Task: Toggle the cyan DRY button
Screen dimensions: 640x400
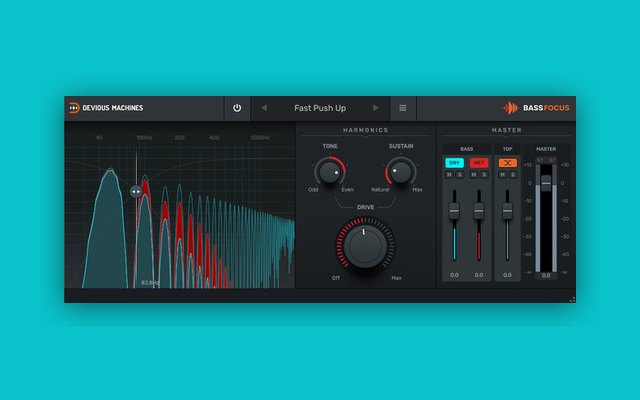Action: (x=454, y=163)
